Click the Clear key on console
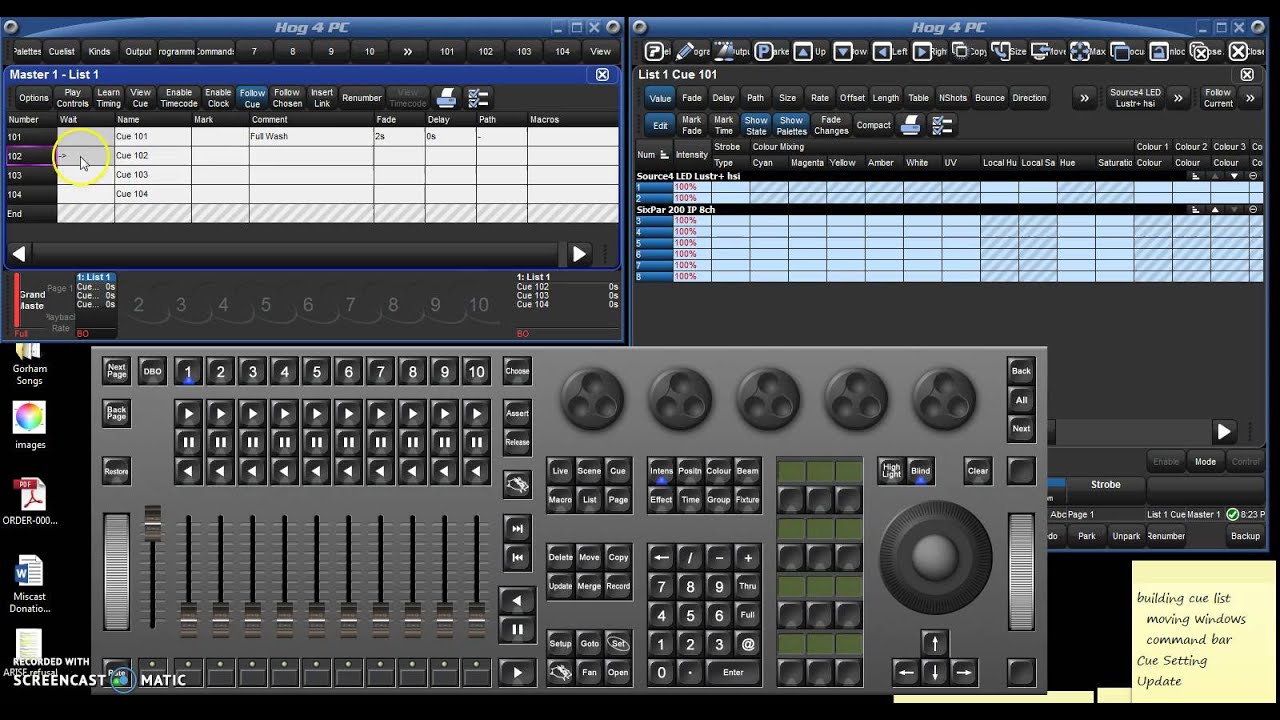This screenshot has height=720, width=1280. coord(978,471)
